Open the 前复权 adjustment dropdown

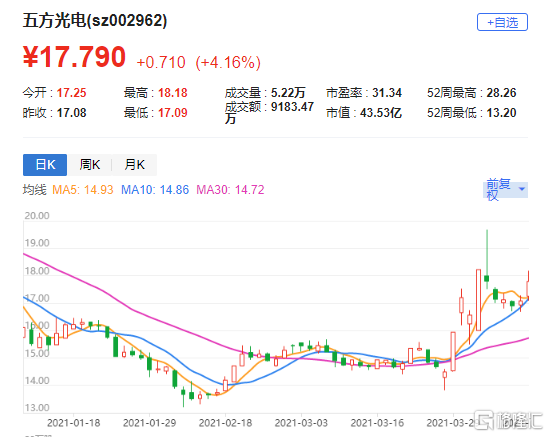click(x=505, y=190)
